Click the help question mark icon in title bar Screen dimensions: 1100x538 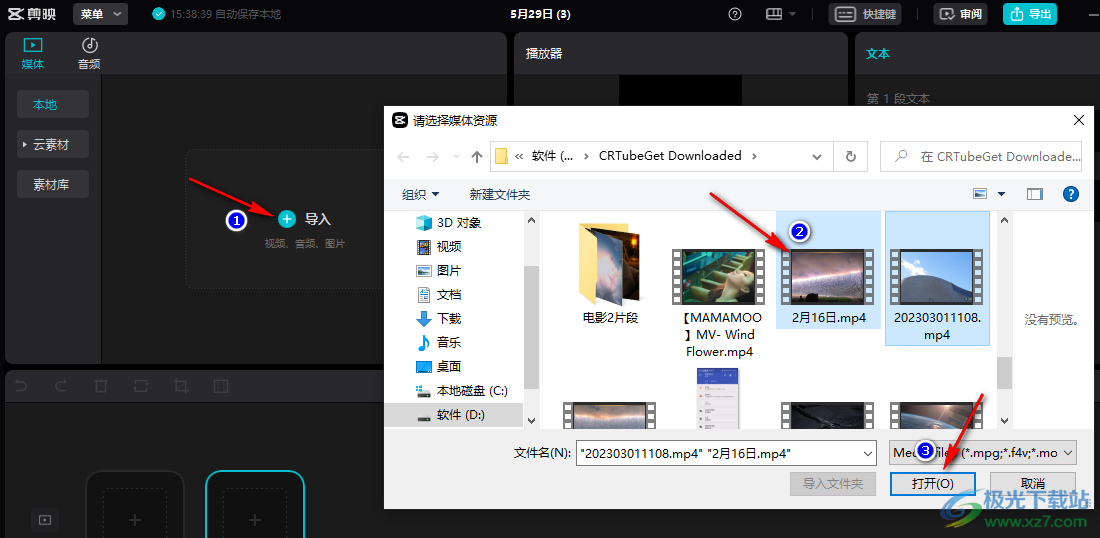click(735, 14)
